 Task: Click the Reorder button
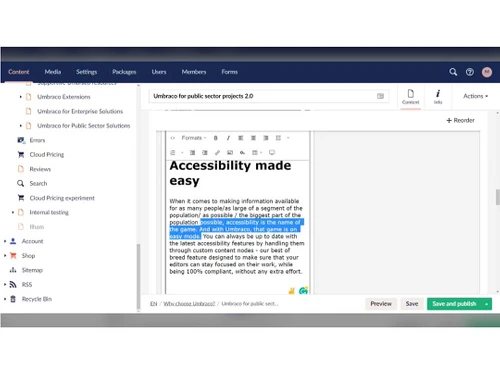tap(460, 120)
